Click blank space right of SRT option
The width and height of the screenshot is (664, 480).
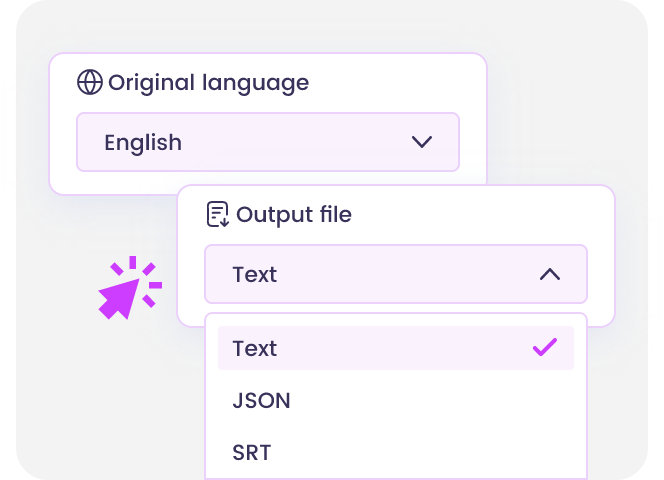tap(450, 452)
